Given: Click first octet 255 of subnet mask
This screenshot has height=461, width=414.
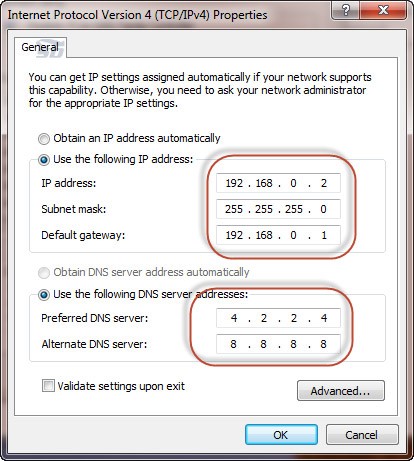Looking at the screenshot, I should pyautogui.click(x=234, y=209).
